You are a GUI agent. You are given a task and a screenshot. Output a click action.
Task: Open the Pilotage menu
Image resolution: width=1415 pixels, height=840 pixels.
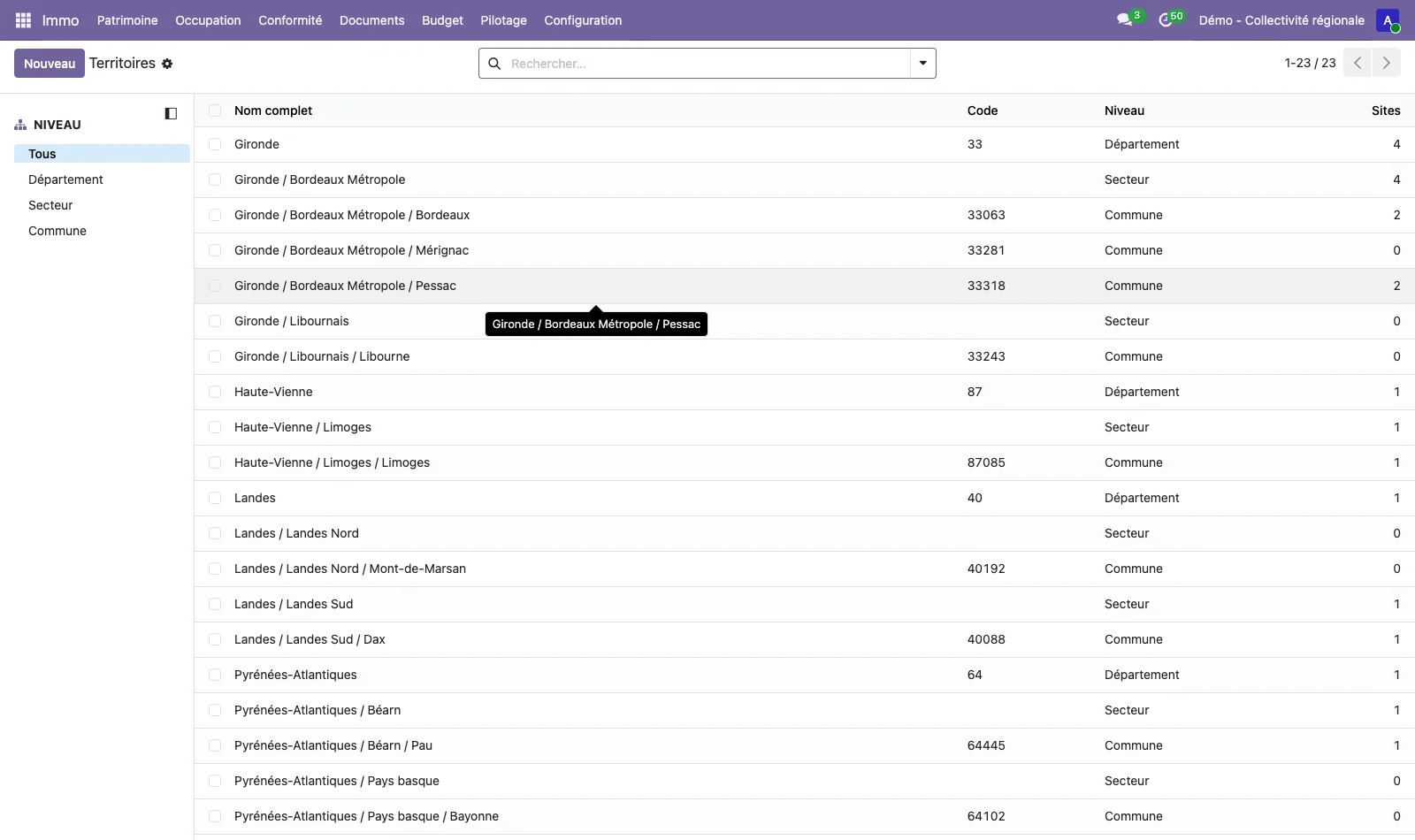(x=503, y=20)
